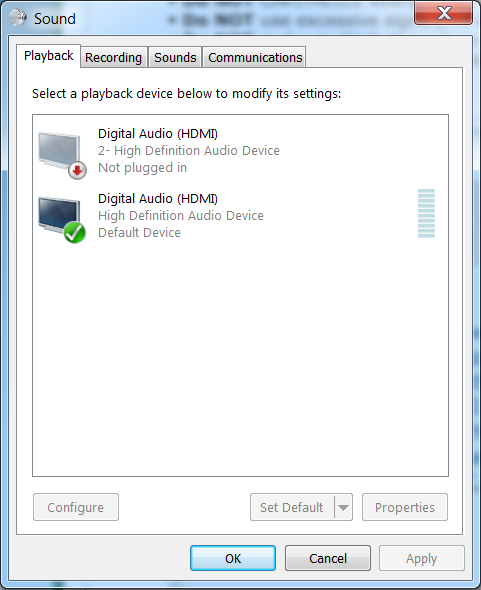Select the unplugged HDMI monitor icon
The width and height of the screenshot is (481, 590).
tap(59, 151)
